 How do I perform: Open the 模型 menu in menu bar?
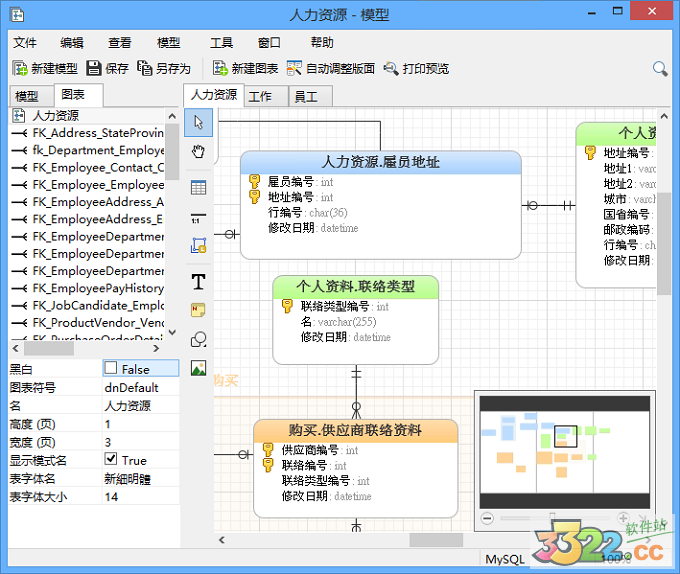point(168,42)
